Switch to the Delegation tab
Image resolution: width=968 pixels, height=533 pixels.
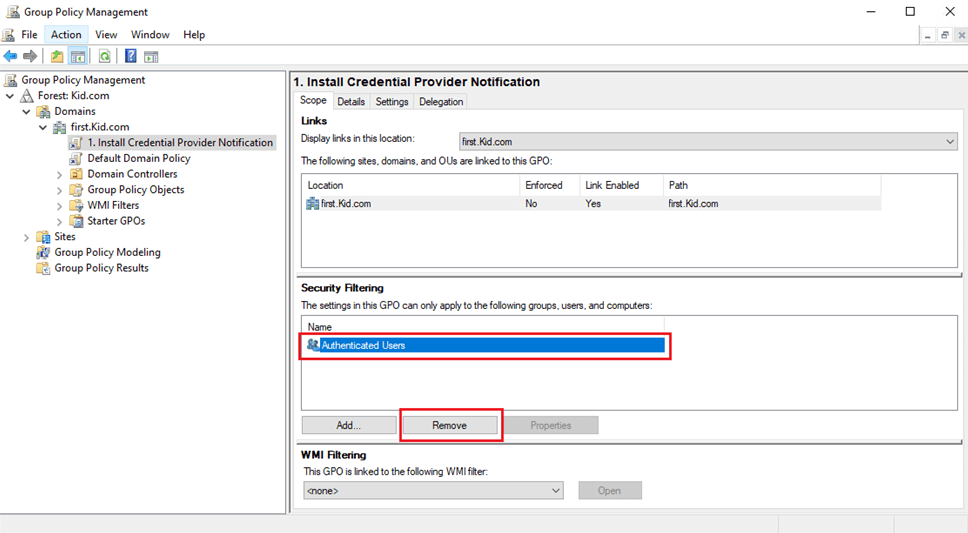441,102
